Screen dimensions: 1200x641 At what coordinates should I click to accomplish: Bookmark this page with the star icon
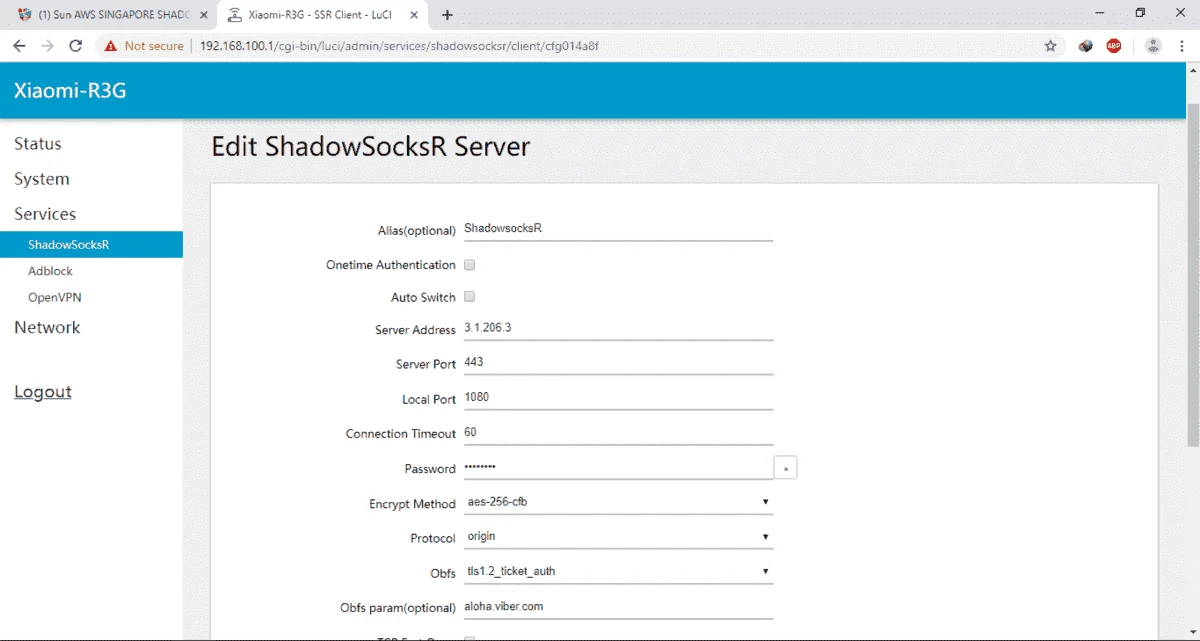coord(1050,46)
